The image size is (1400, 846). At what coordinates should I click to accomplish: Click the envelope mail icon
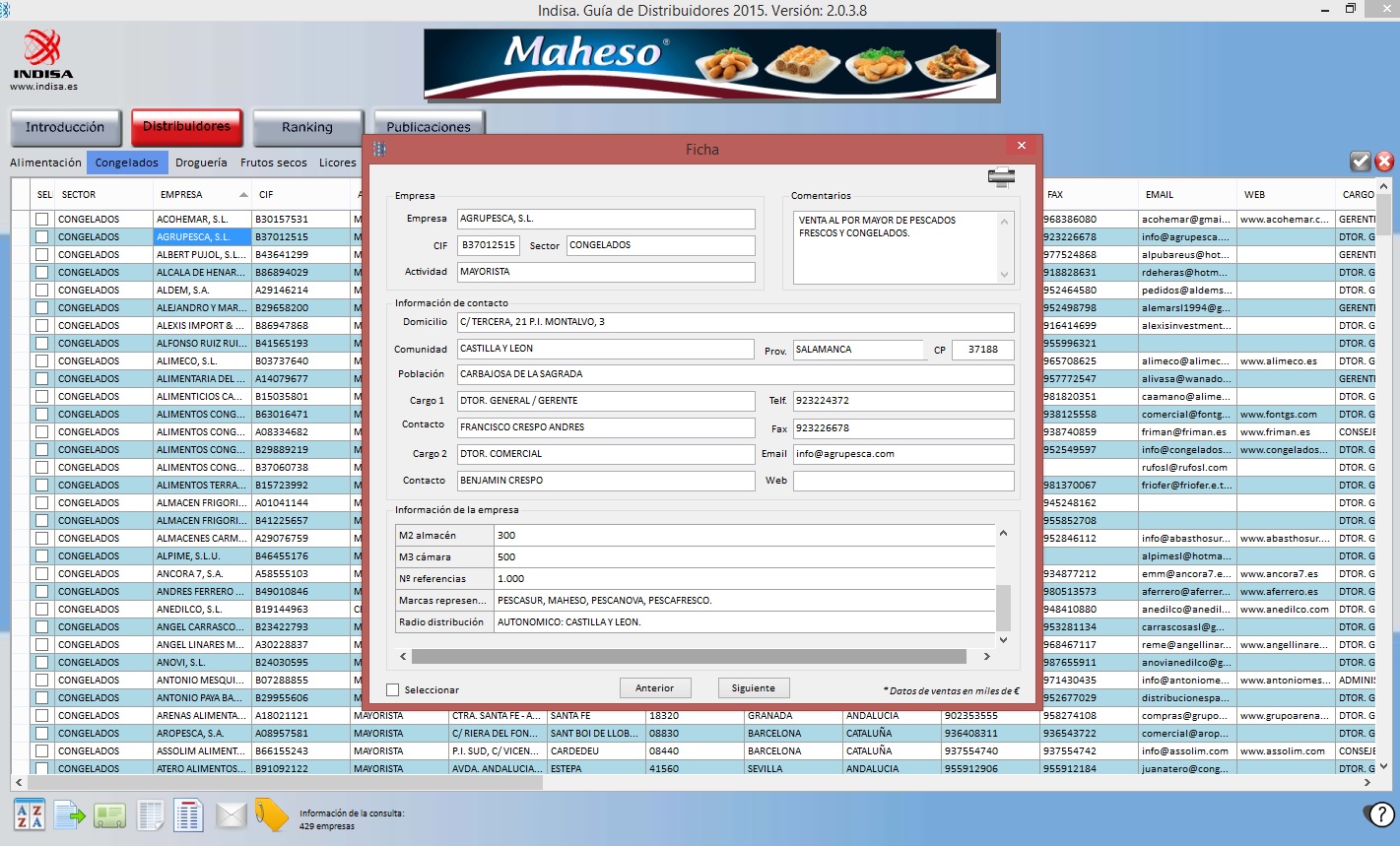[x=231, y=815]
